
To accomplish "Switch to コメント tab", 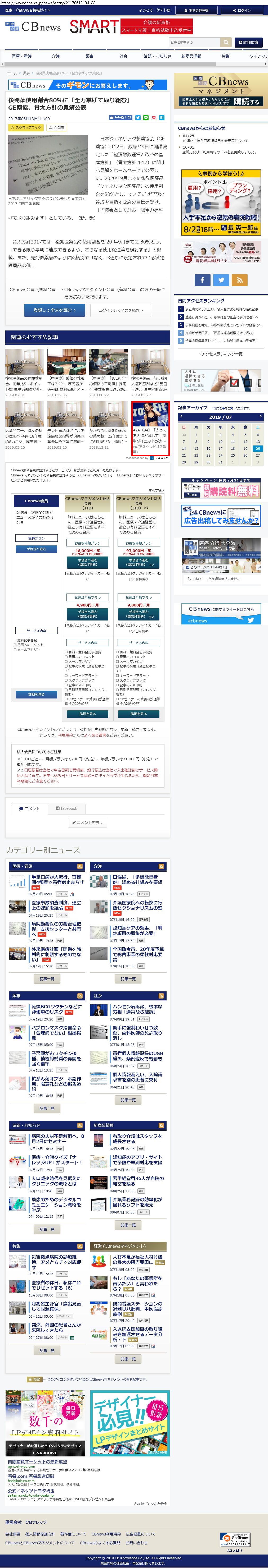I will (x=29, y=808).
